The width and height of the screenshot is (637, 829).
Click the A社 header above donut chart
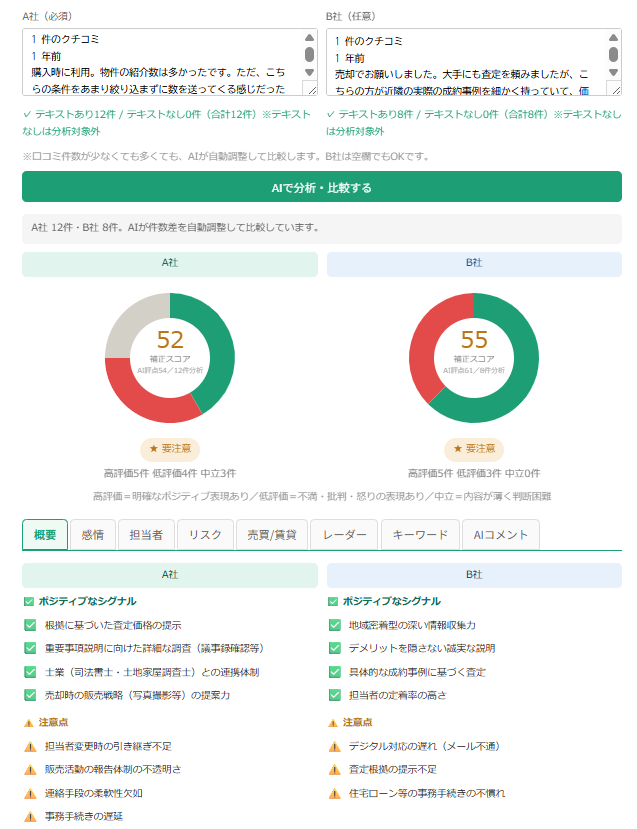click(170, 264)
